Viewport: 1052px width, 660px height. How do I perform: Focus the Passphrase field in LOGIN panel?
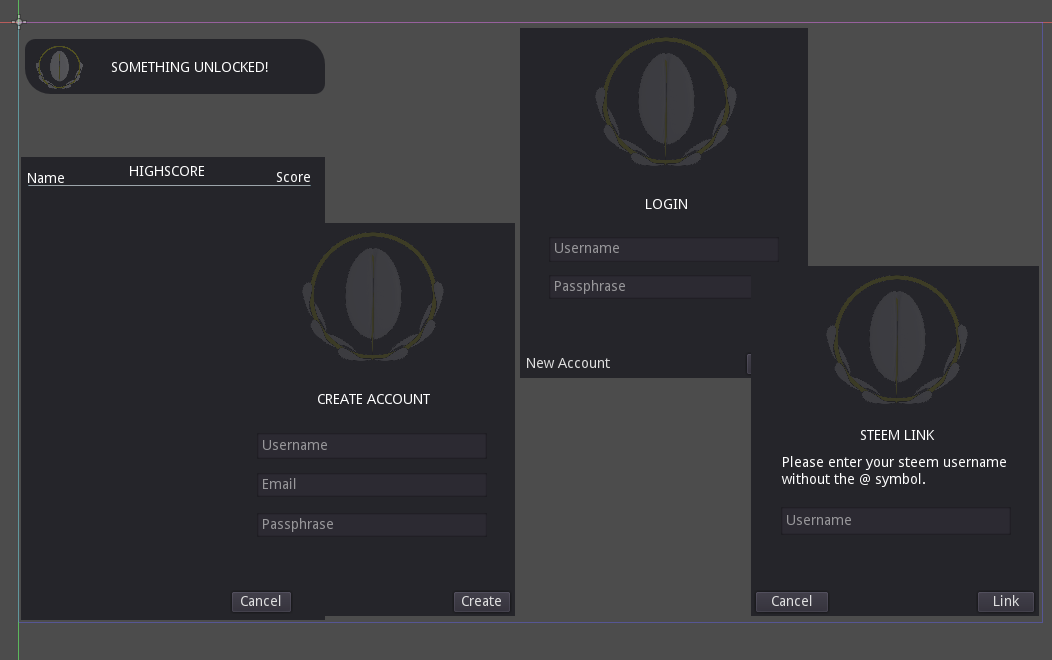pyautogui.click(x=650, y=287)
